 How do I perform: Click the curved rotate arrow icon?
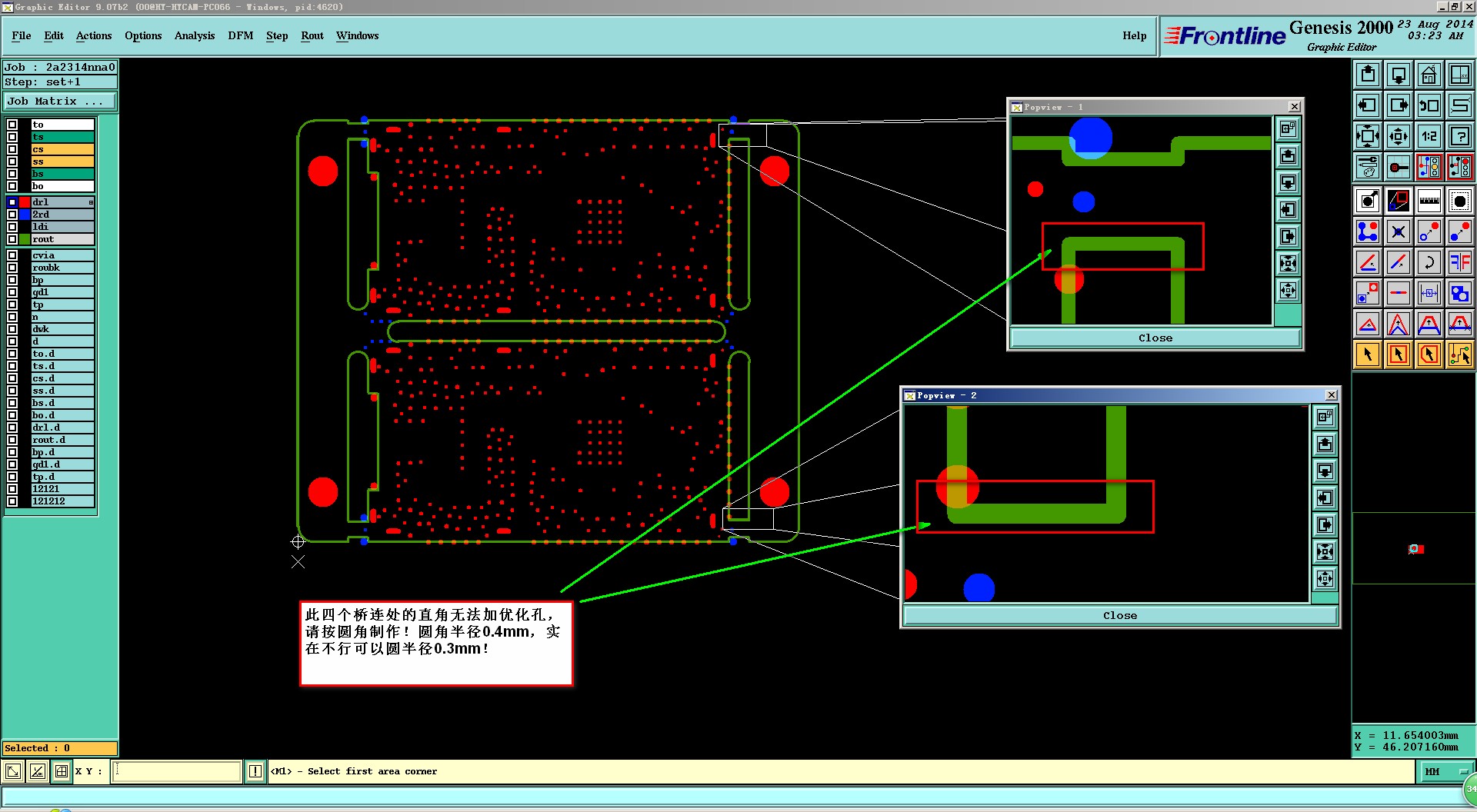pos(1429,262)
